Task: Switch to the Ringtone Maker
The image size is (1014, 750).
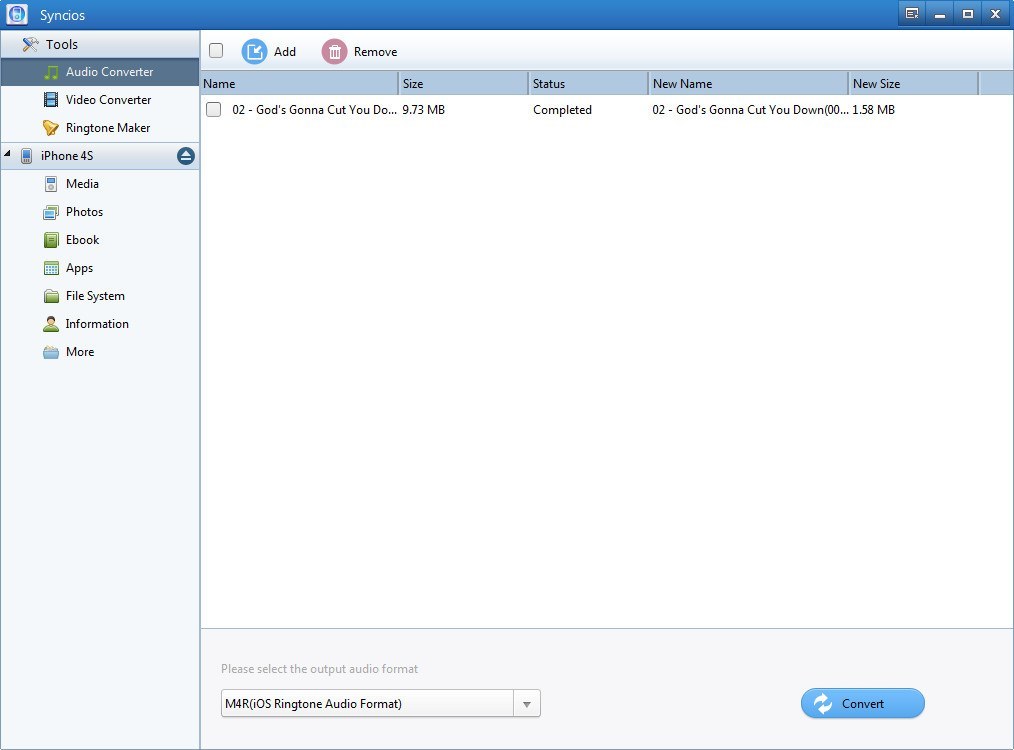Action: (x=108, y=127)
